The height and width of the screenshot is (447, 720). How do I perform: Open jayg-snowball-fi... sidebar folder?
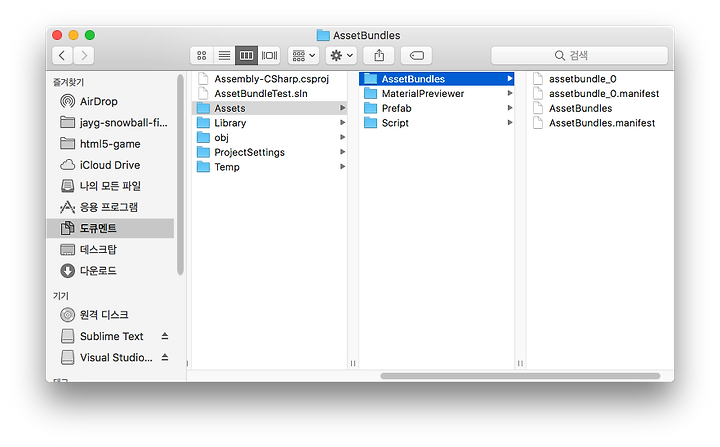110,122
